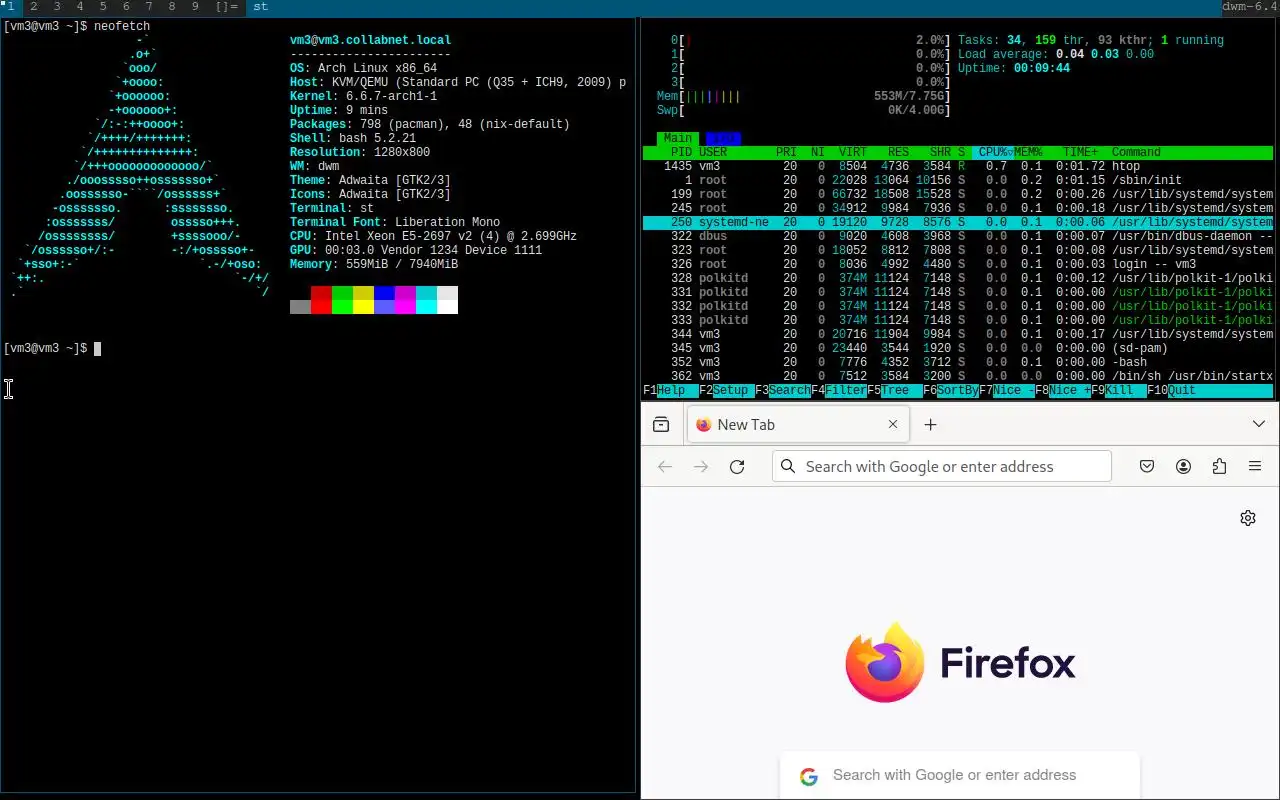Open the Firefox hamburger application menu
Viewport: 1280px width, 800px height.
[1255, 467]
